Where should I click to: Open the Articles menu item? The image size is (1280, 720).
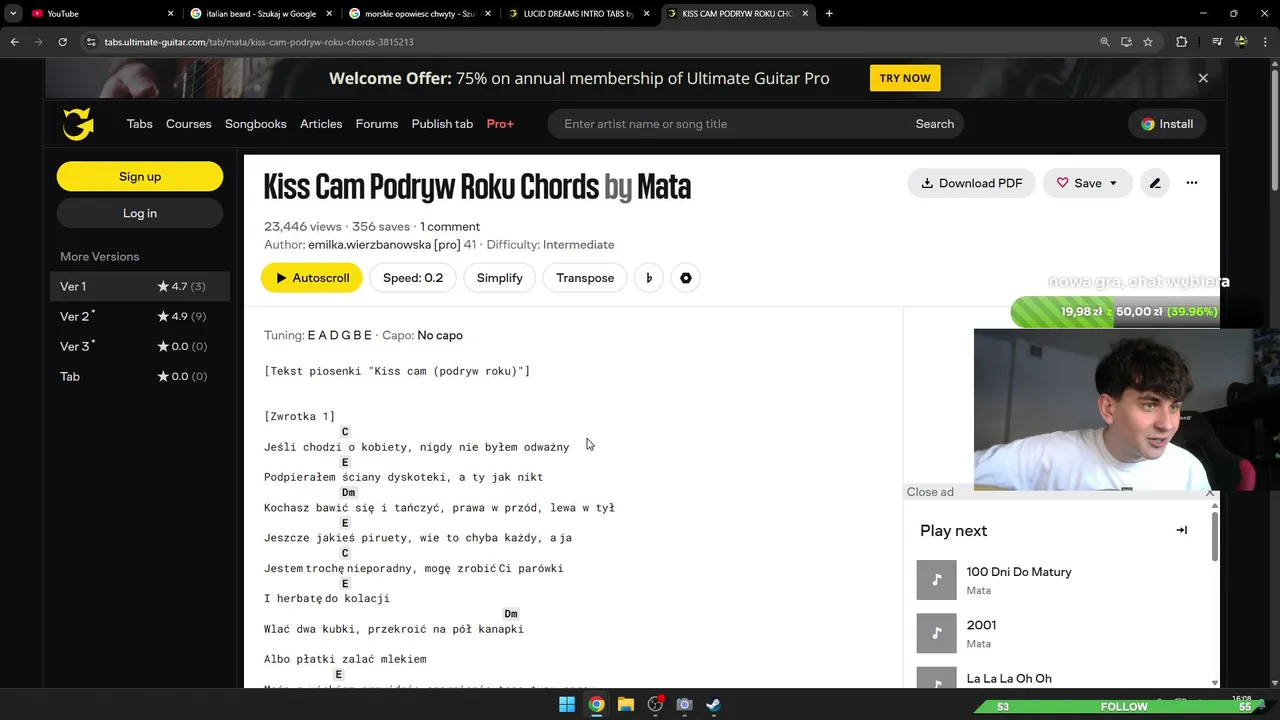[x=321, y=124]
